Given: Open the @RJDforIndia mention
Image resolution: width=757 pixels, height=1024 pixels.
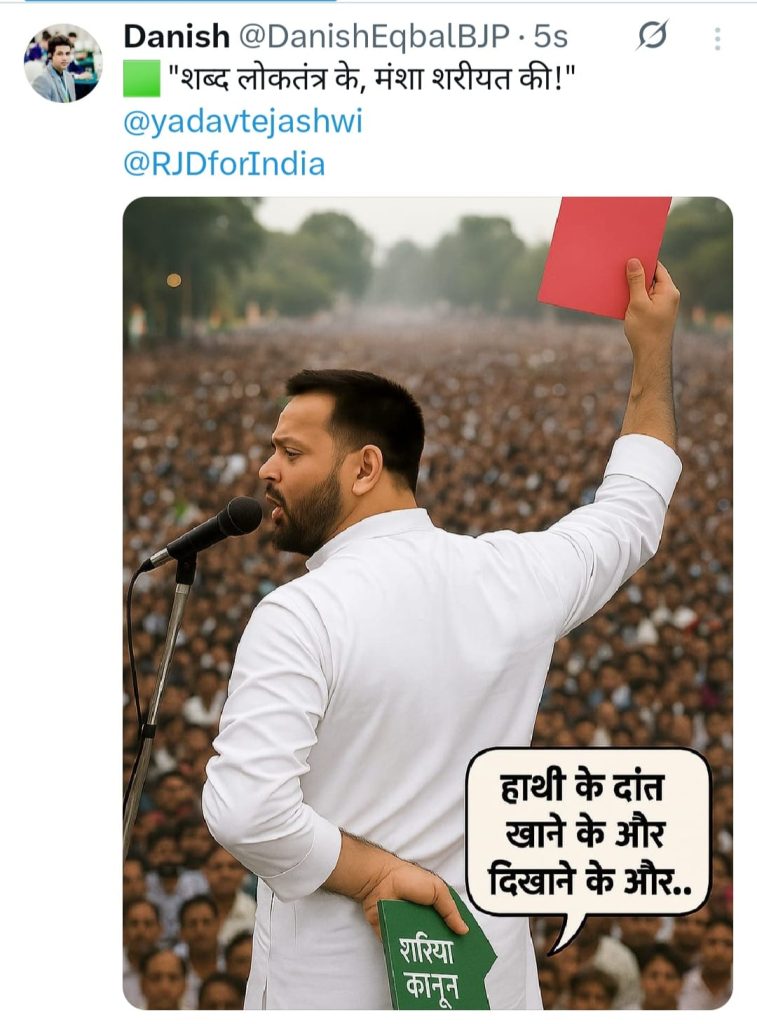Looking at the screenshot, I should [x=224, y=164].
